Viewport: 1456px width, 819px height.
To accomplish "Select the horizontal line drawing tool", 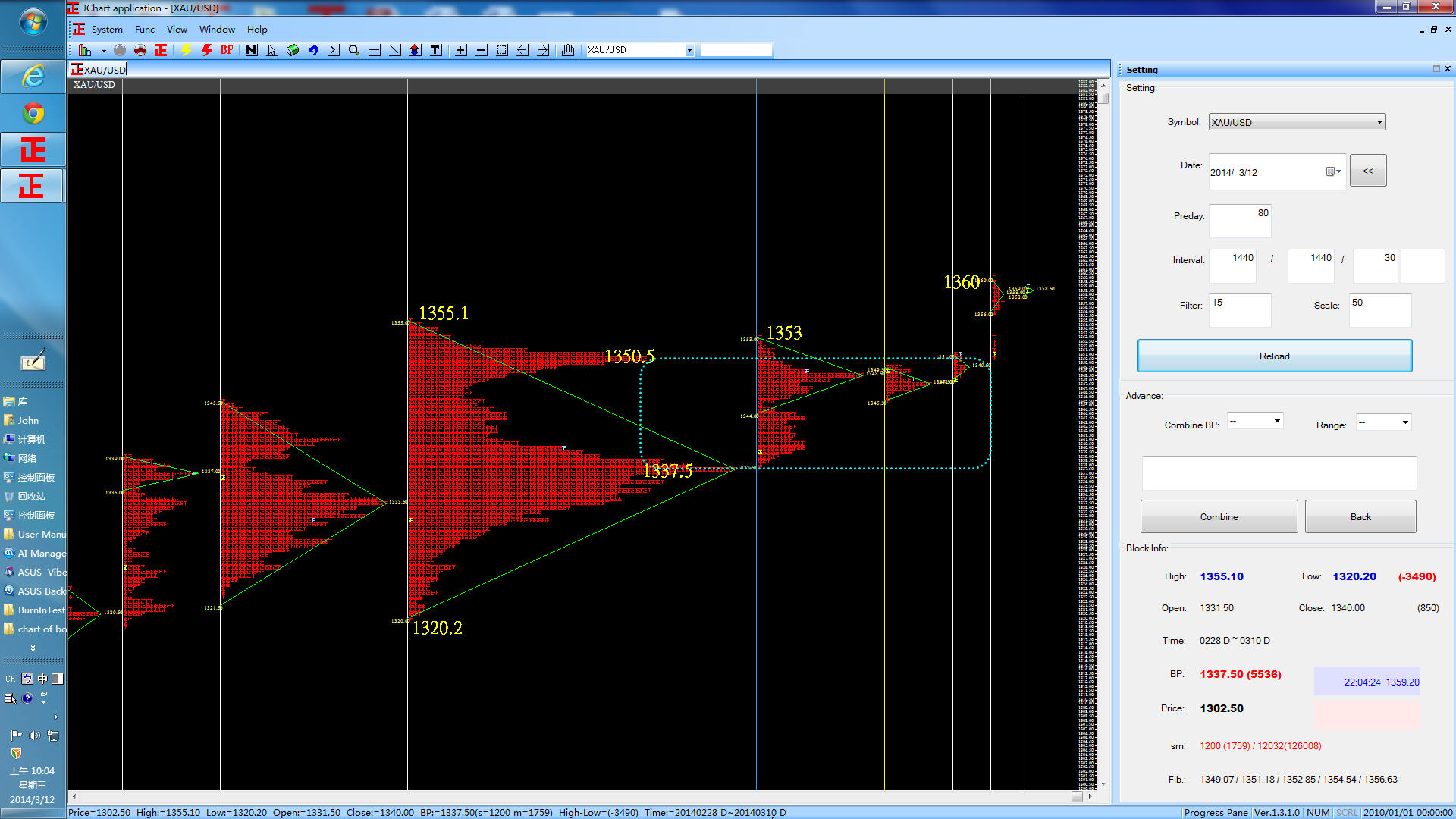I will click(375, 50).
